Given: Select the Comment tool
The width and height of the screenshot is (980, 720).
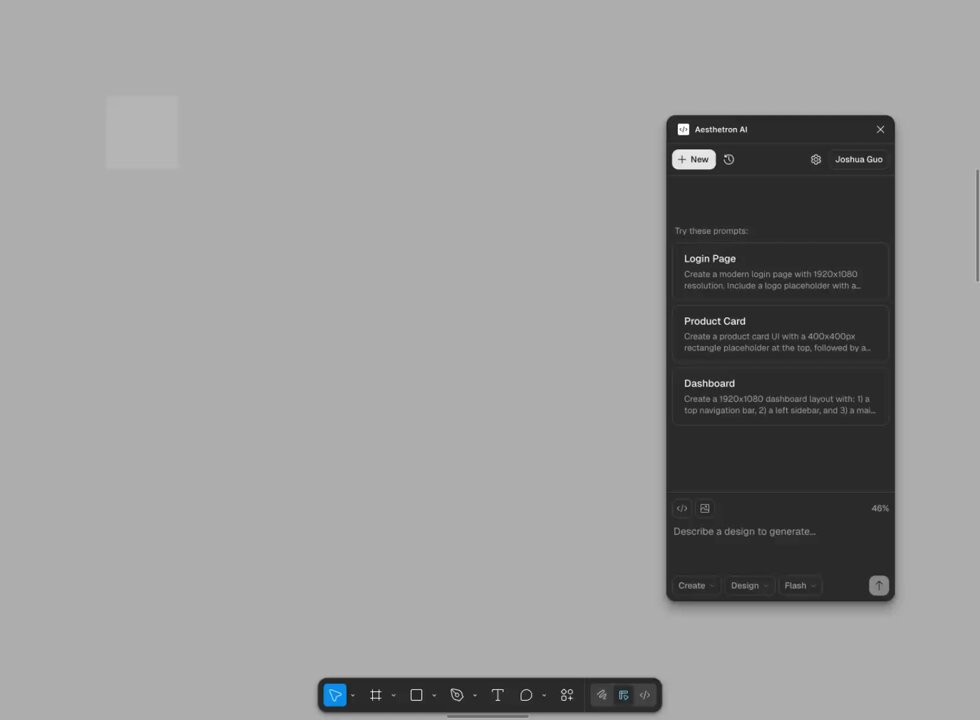Looking at the screenshot, I should coord(526,695).
